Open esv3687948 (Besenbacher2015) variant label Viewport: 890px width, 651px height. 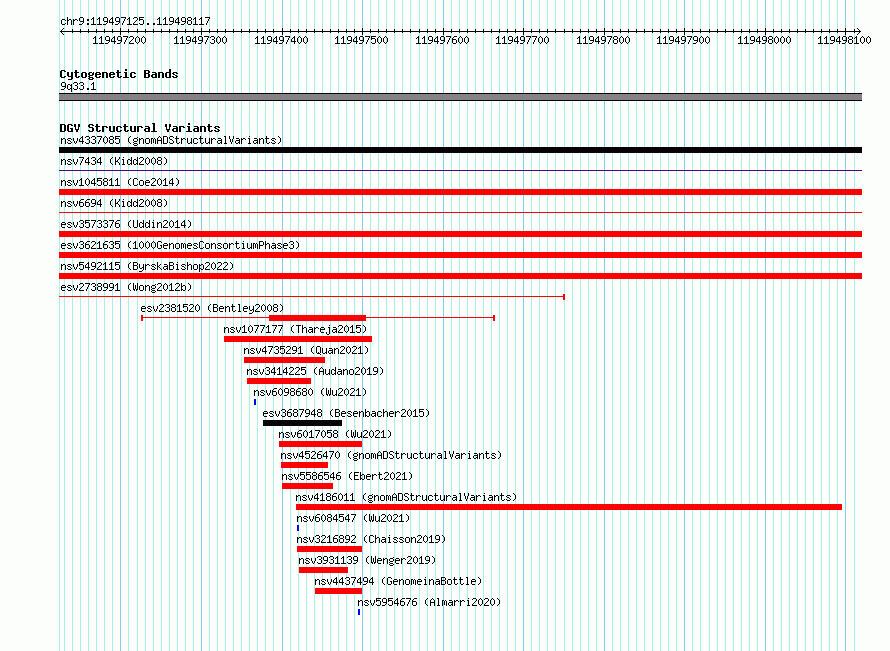346,413
